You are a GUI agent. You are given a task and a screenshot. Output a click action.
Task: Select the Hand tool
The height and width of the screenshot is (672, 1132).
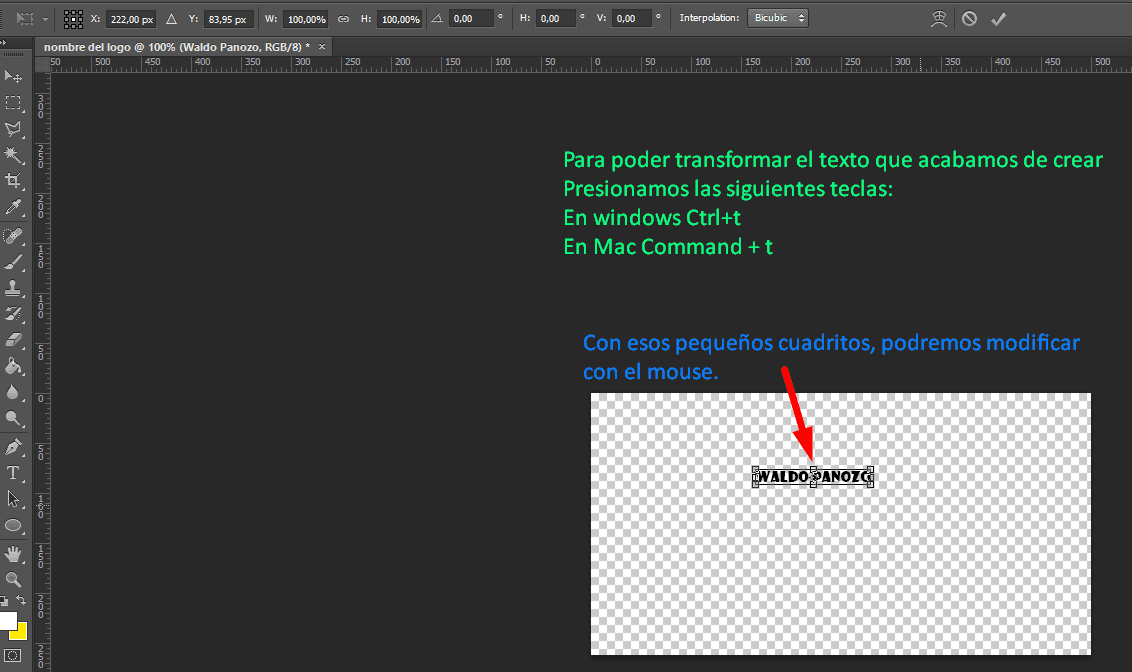[x=13, y=554]
